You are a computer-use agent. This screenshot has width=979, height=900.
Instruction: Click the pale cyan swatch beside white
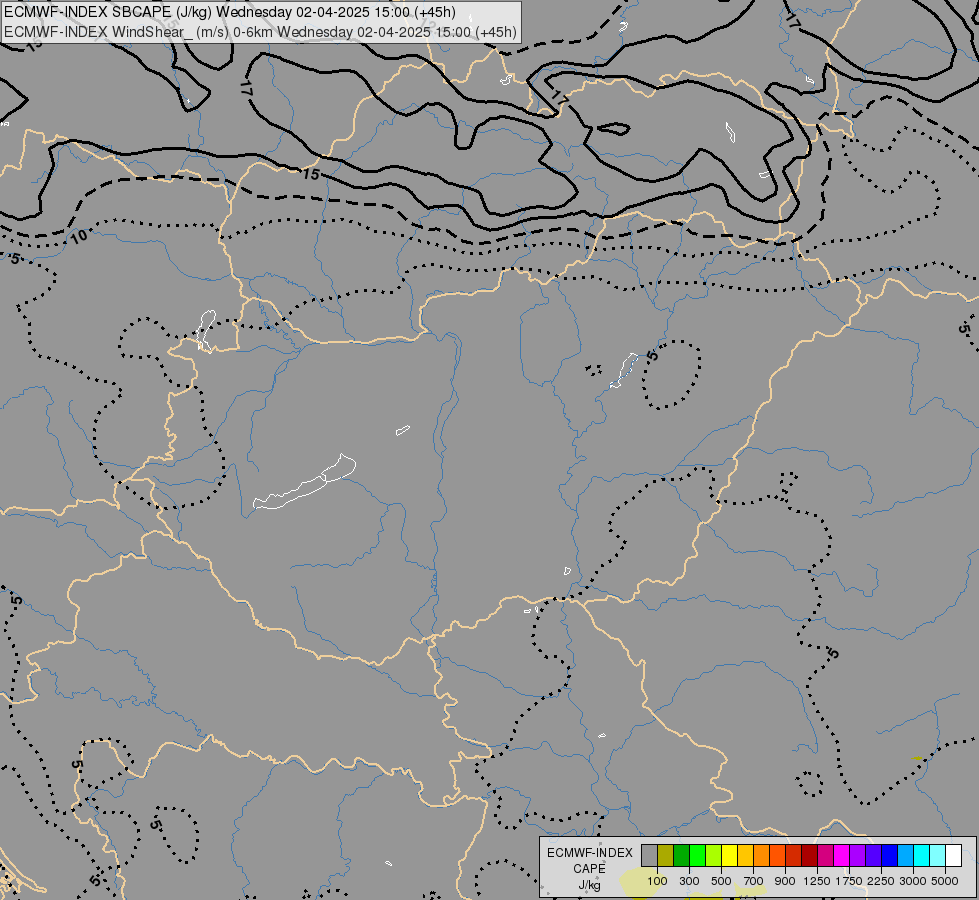[x=937, y=856]
